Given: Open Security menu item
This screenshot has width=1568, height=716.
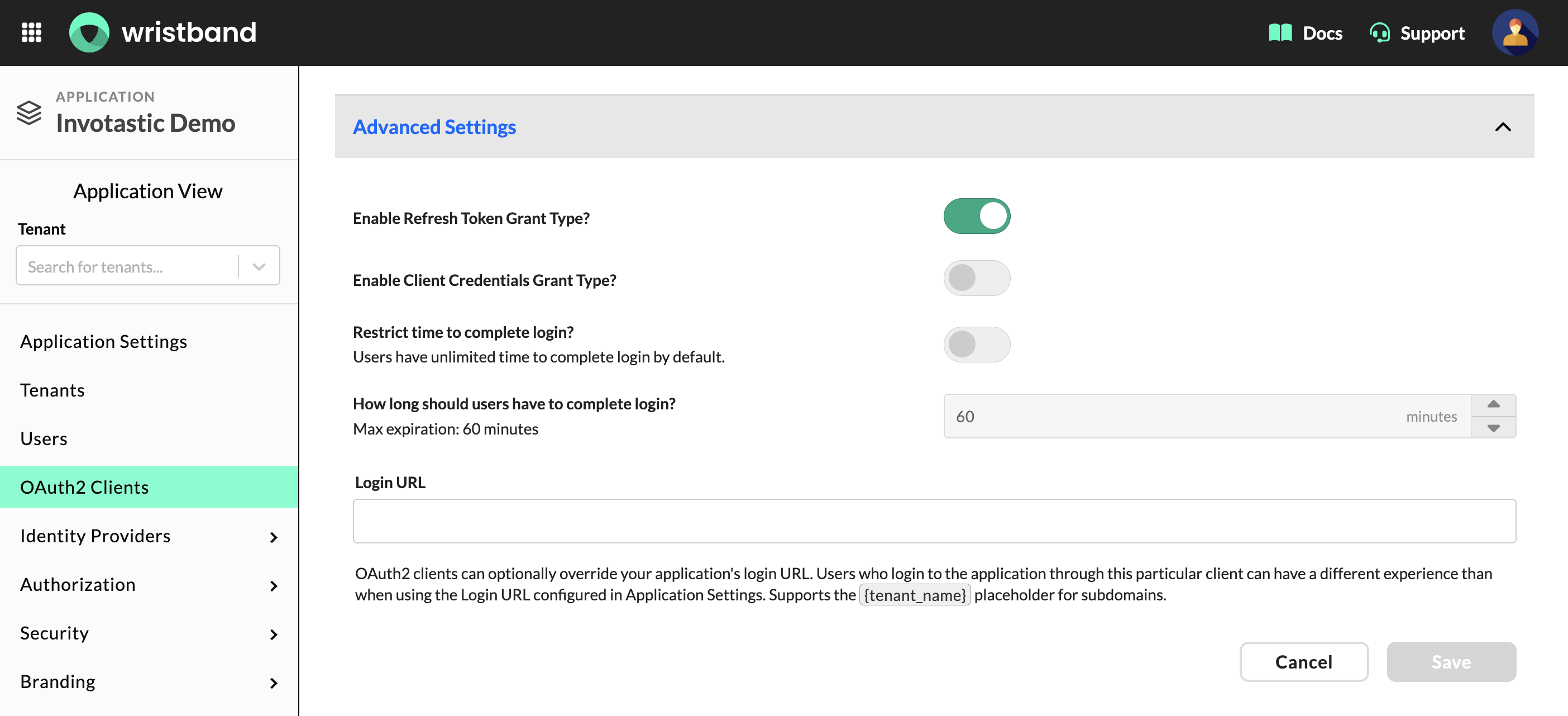Looking at the screenshot, I should pos(54,633).
